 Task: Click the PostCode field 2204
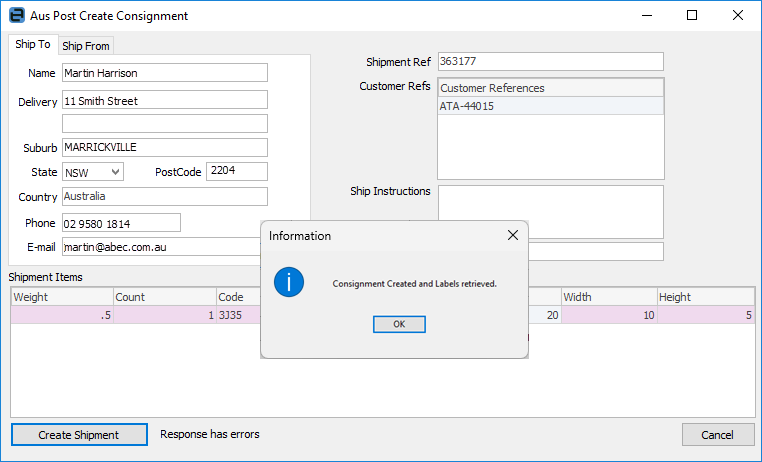pyautogui.click(x=236, y=171)
